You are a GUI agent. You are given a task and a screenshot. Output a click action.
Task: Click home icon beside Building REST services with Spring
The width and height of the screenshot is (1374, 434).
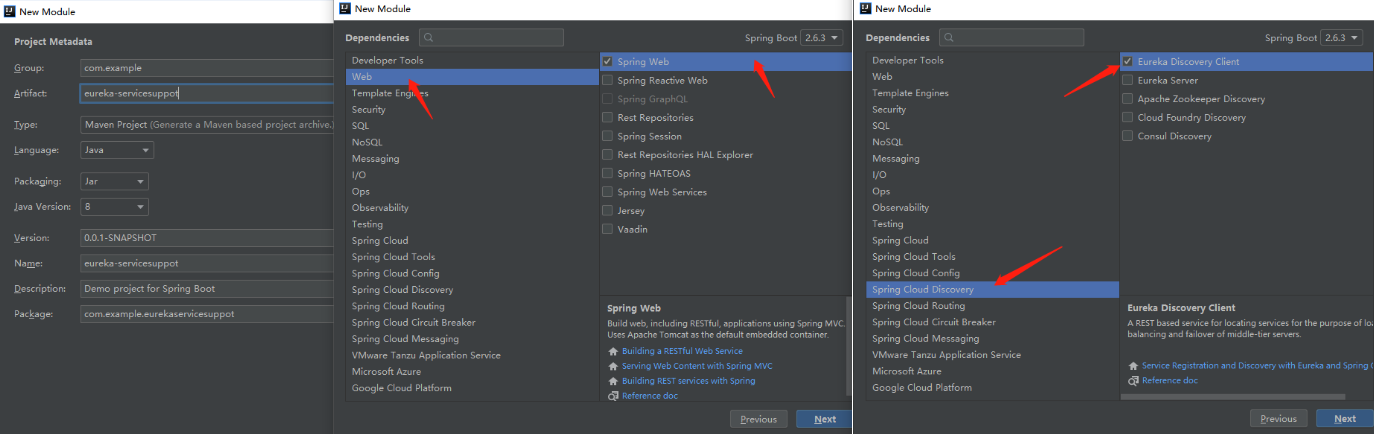(x=613, y=381)
